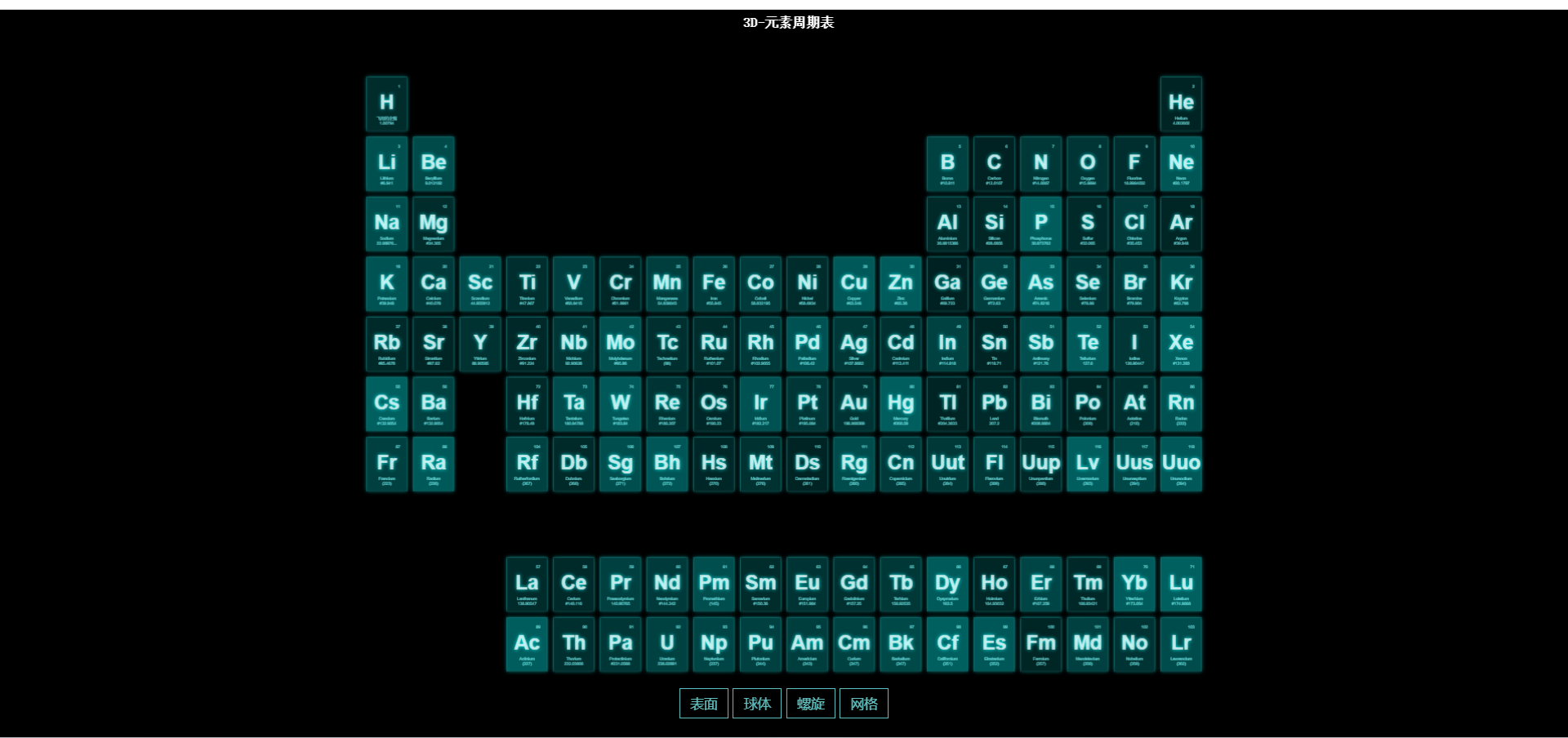Switch to the 网格 grid layout
The width and height of the screenshot is (1568, 738).
(864, 704)
